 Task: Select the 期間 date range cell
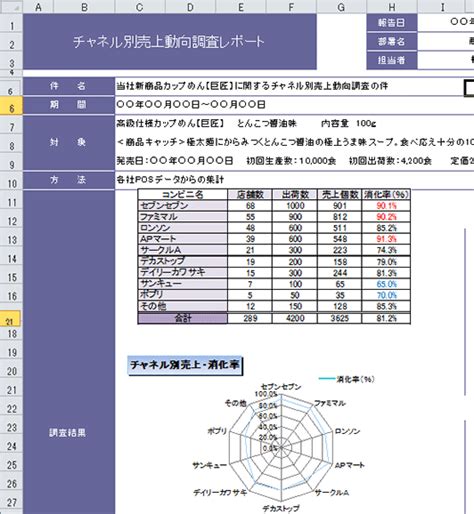[x=294, y=105]
